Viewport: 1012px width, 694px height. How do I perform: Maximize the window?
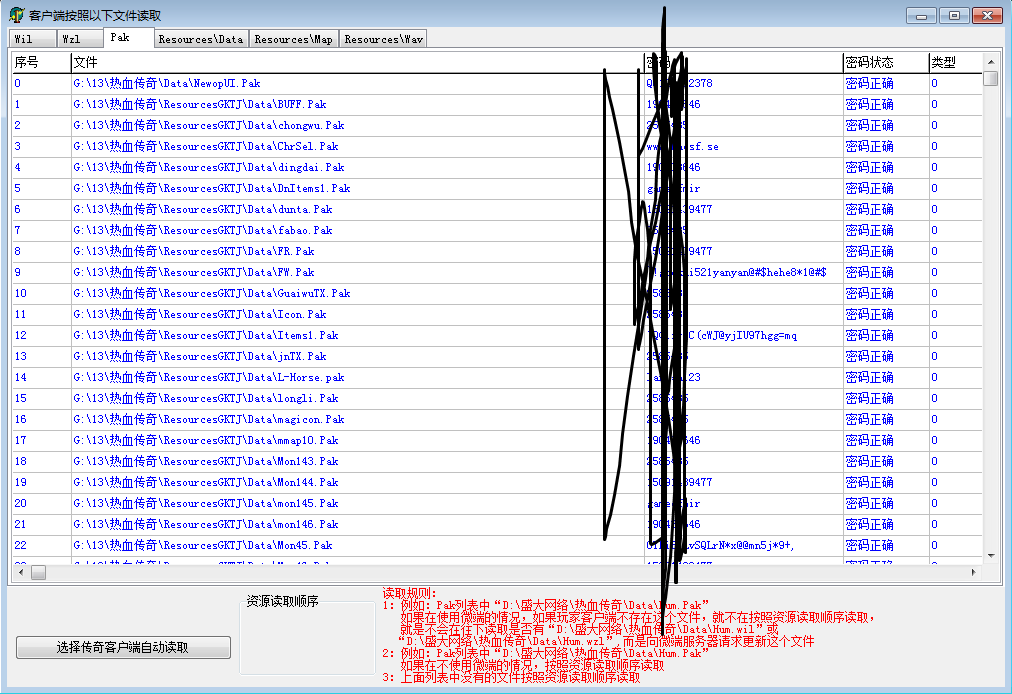point(954,15)
